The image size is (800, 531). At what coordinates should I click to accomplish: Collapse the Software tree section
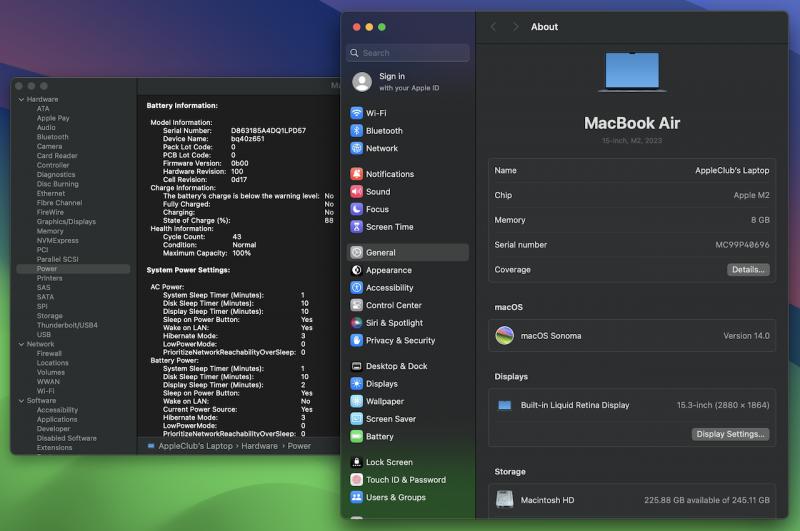(21, 401)
